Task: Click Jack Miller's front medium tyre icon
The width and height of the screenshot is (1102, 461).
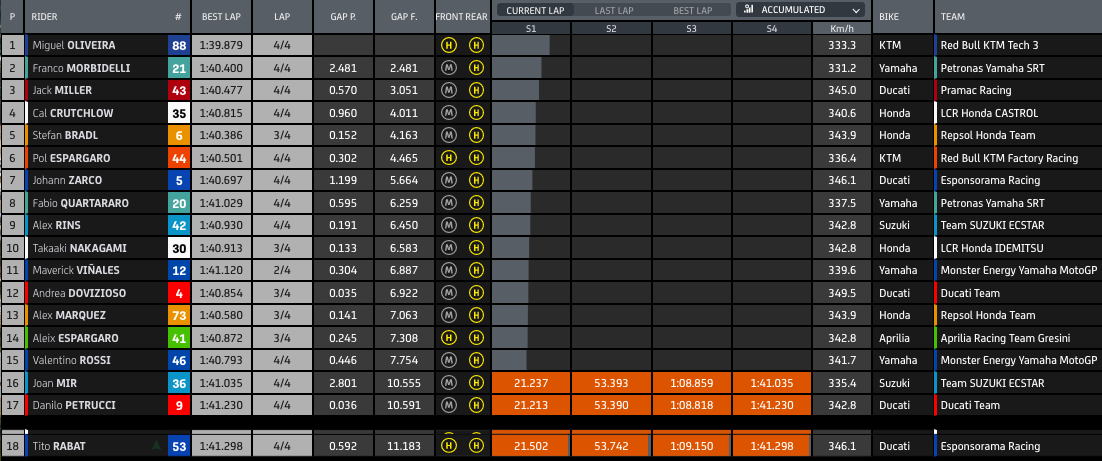Action: click(x=448, y=91)
